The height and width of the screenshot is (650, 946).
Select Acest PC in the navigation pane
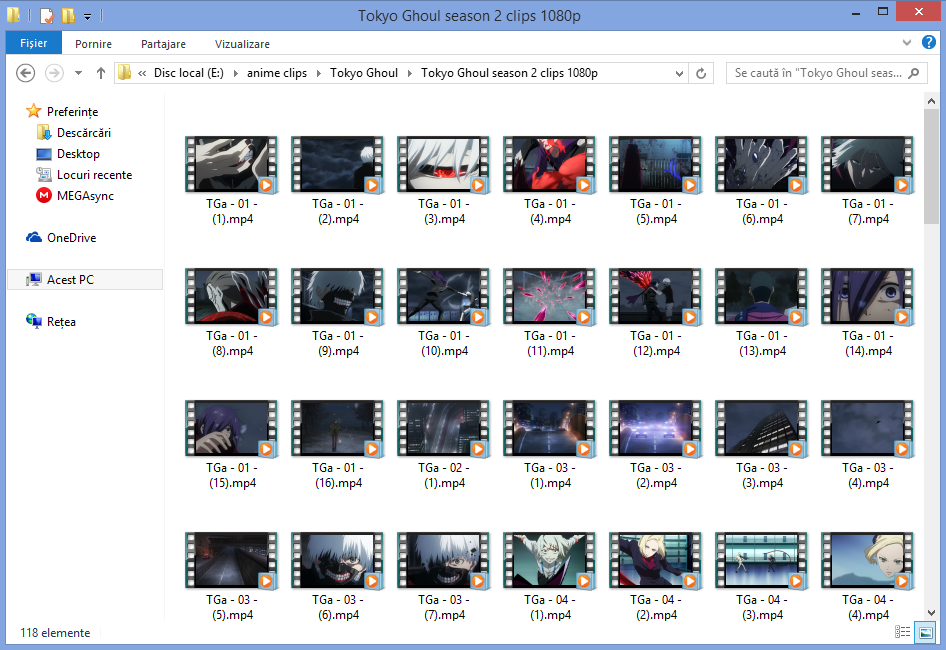[x=85, y=279]
